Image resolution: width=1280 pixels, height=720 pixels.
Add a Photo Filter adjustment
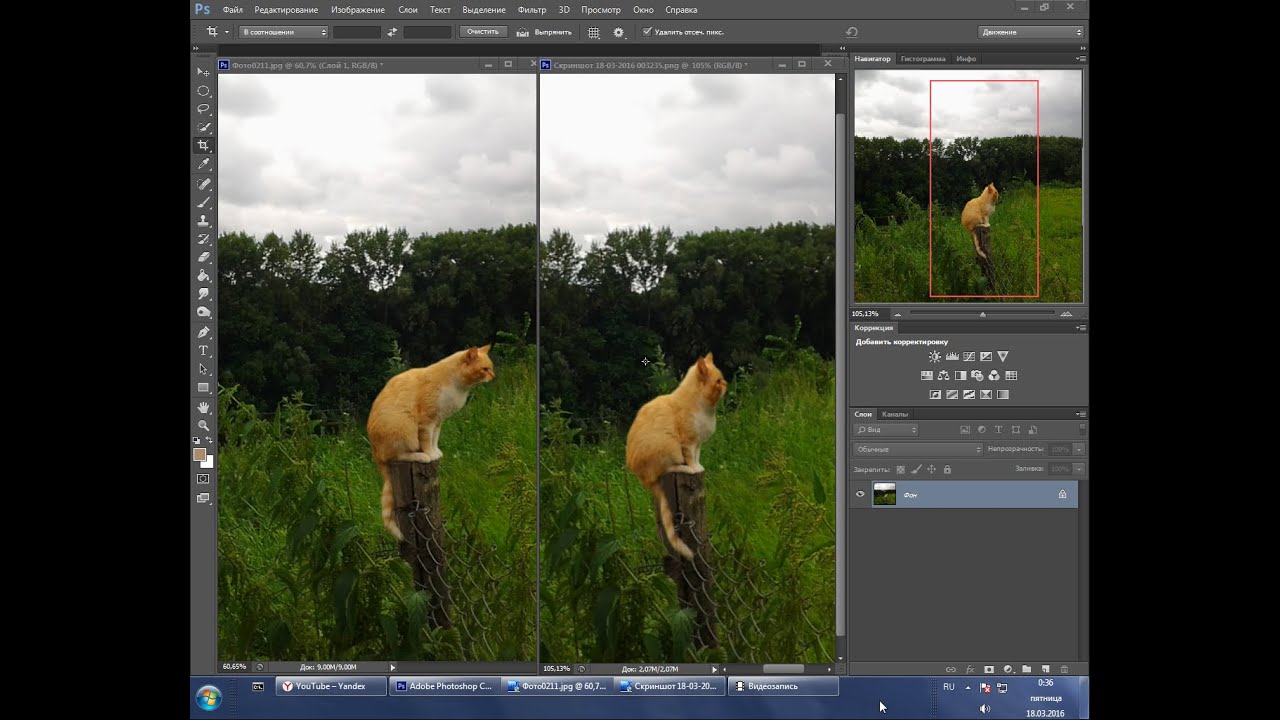click(977, 376)
